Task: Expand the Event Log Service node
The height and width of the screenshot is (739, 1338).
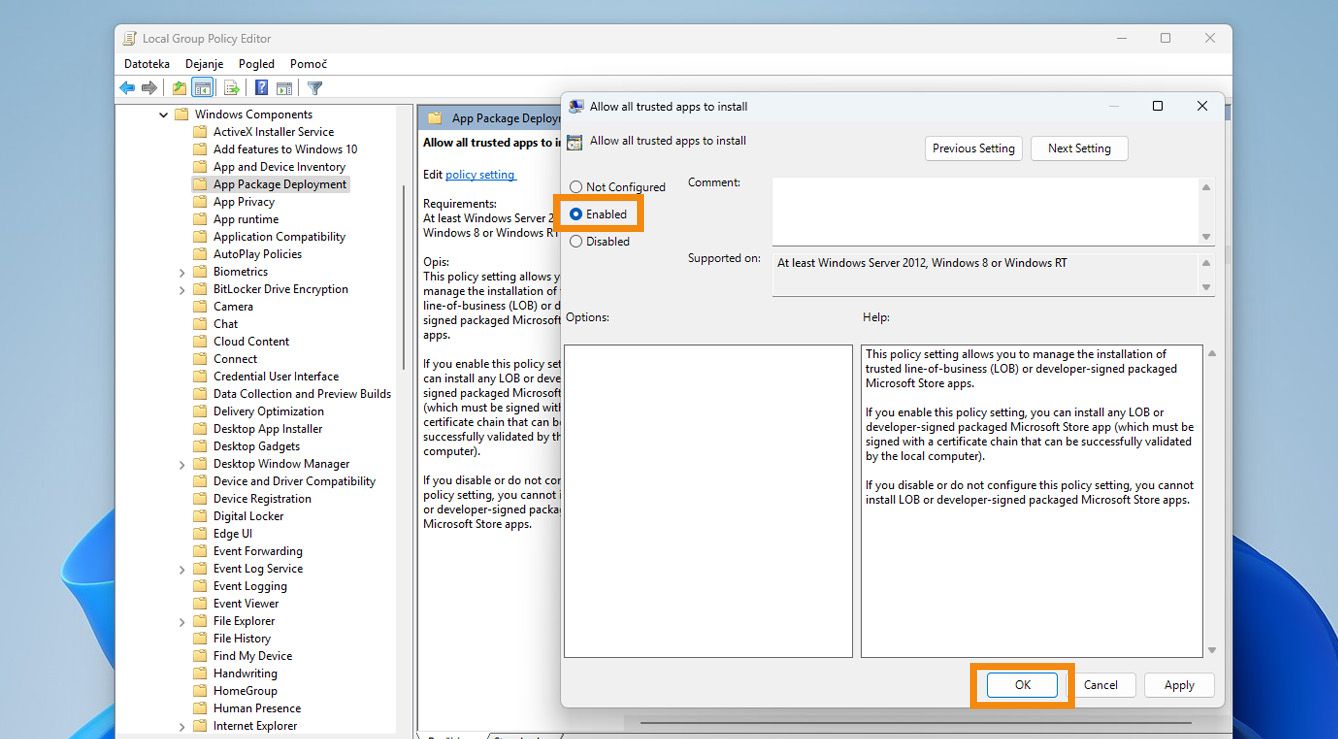Action: click(x=182, y=569)
